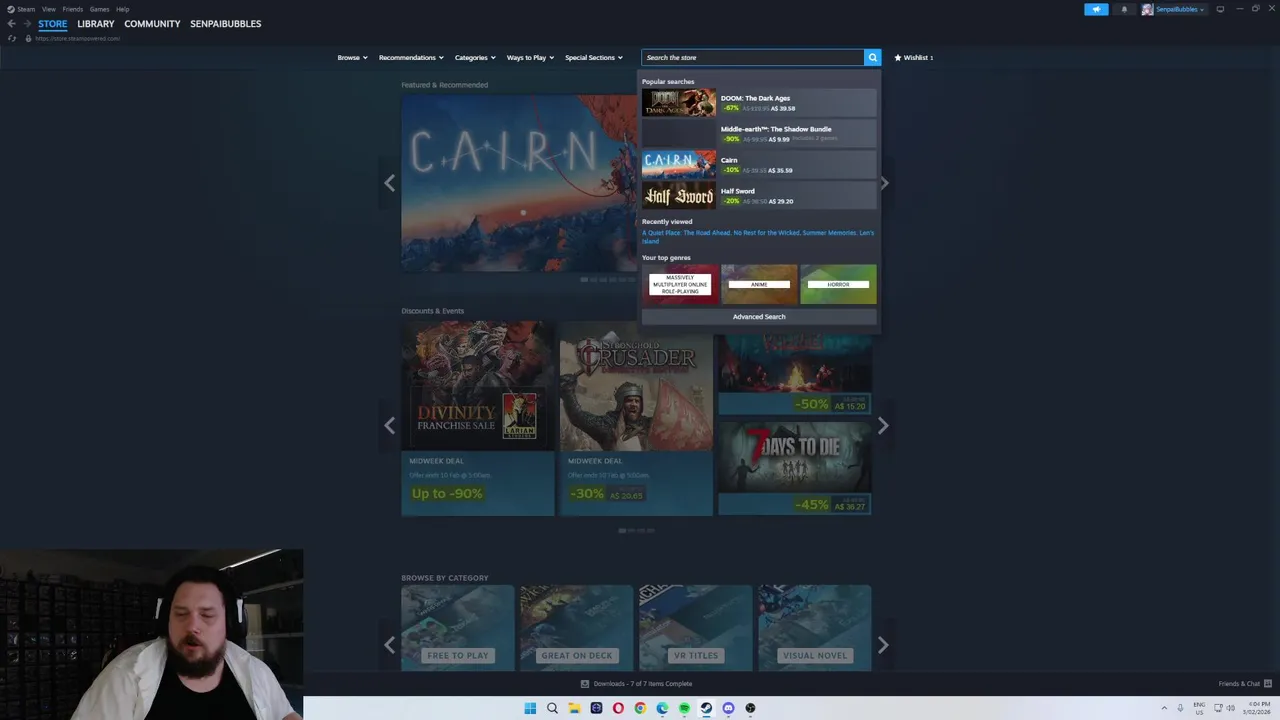Expand the Categories dropdown
The image size is (1280, 720).
coord(474,57)
